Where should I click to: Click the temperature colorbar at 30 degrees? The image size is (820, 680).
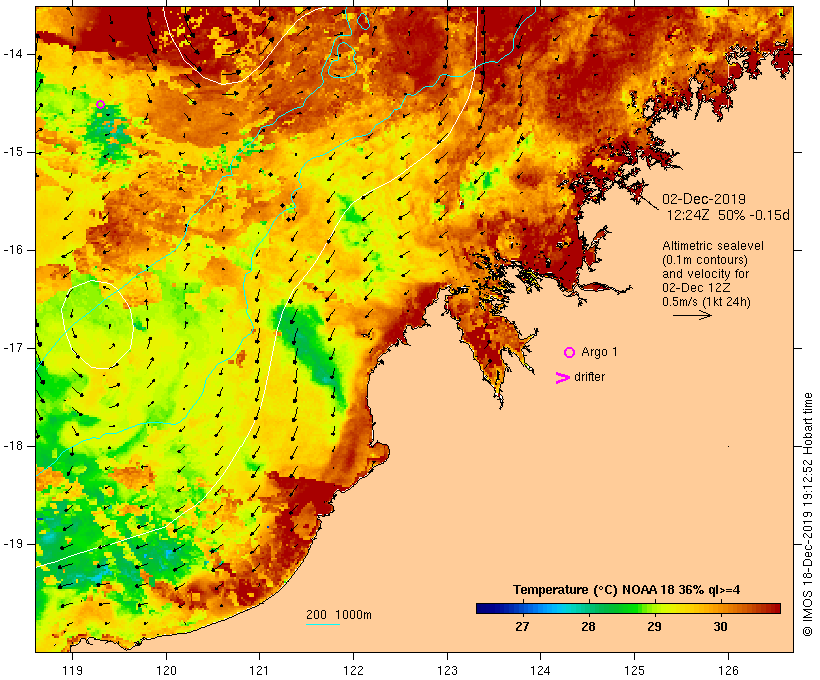(x=721, y=608)
